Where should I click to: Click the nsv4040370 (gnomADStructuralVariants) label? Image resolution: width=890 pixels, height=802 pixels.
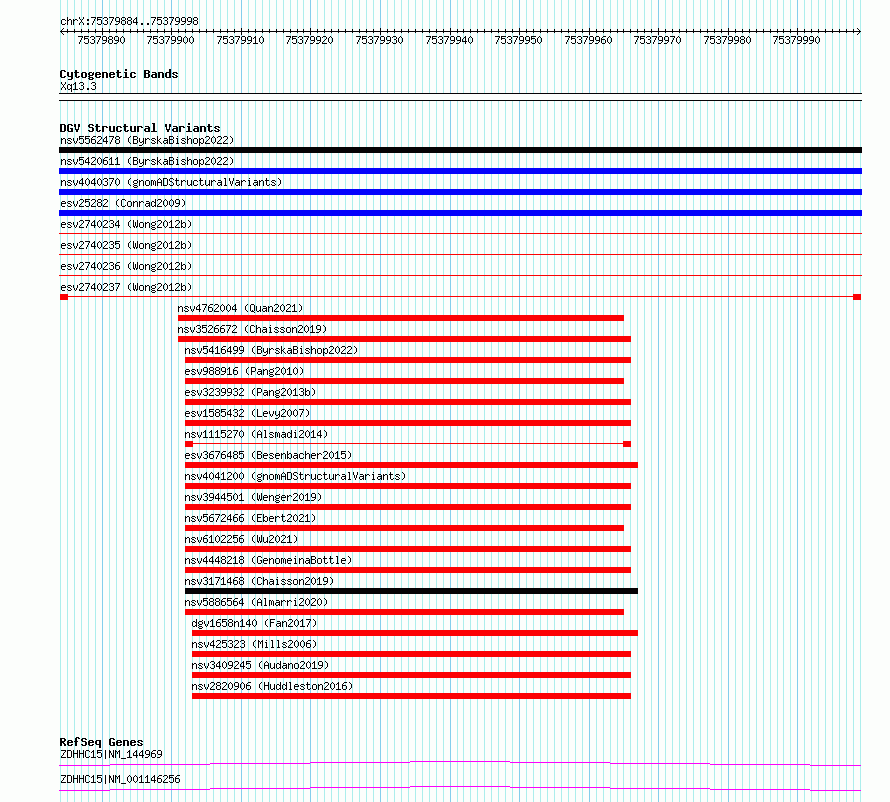point(171,182)
